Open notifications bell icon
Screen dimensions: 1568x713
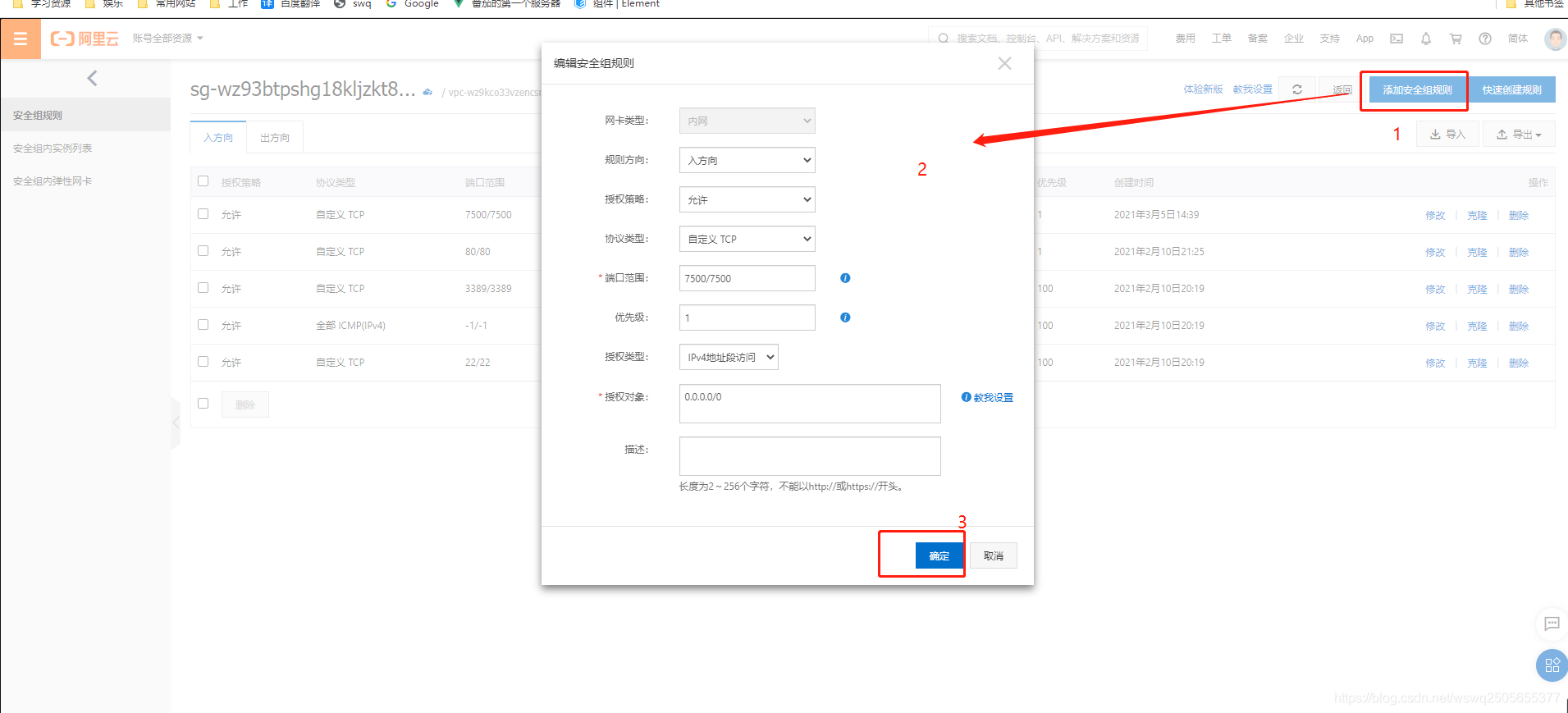(1426, 39)
